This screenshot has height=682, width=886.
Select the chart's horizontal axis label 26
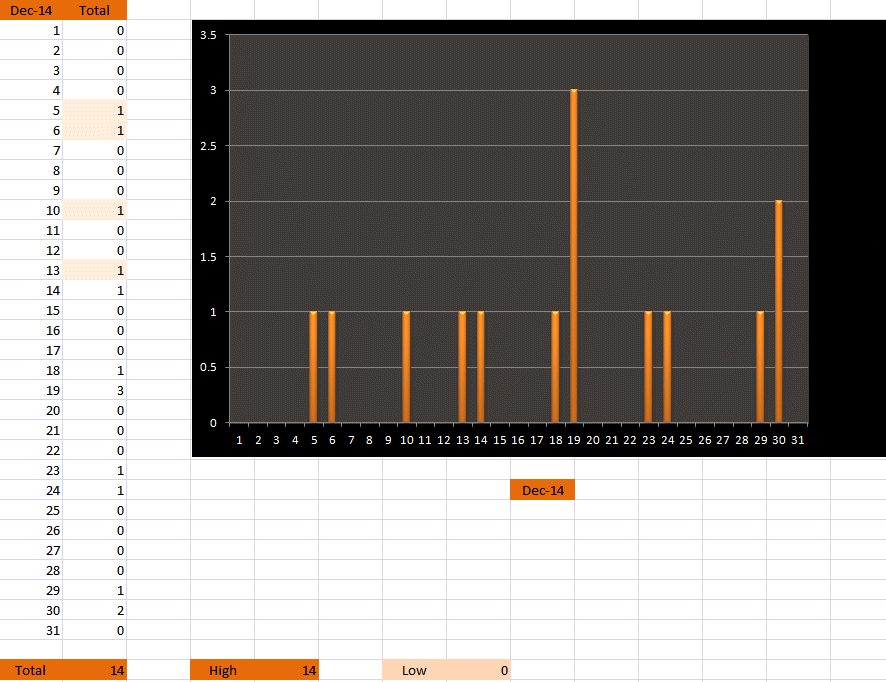[705, 440]
